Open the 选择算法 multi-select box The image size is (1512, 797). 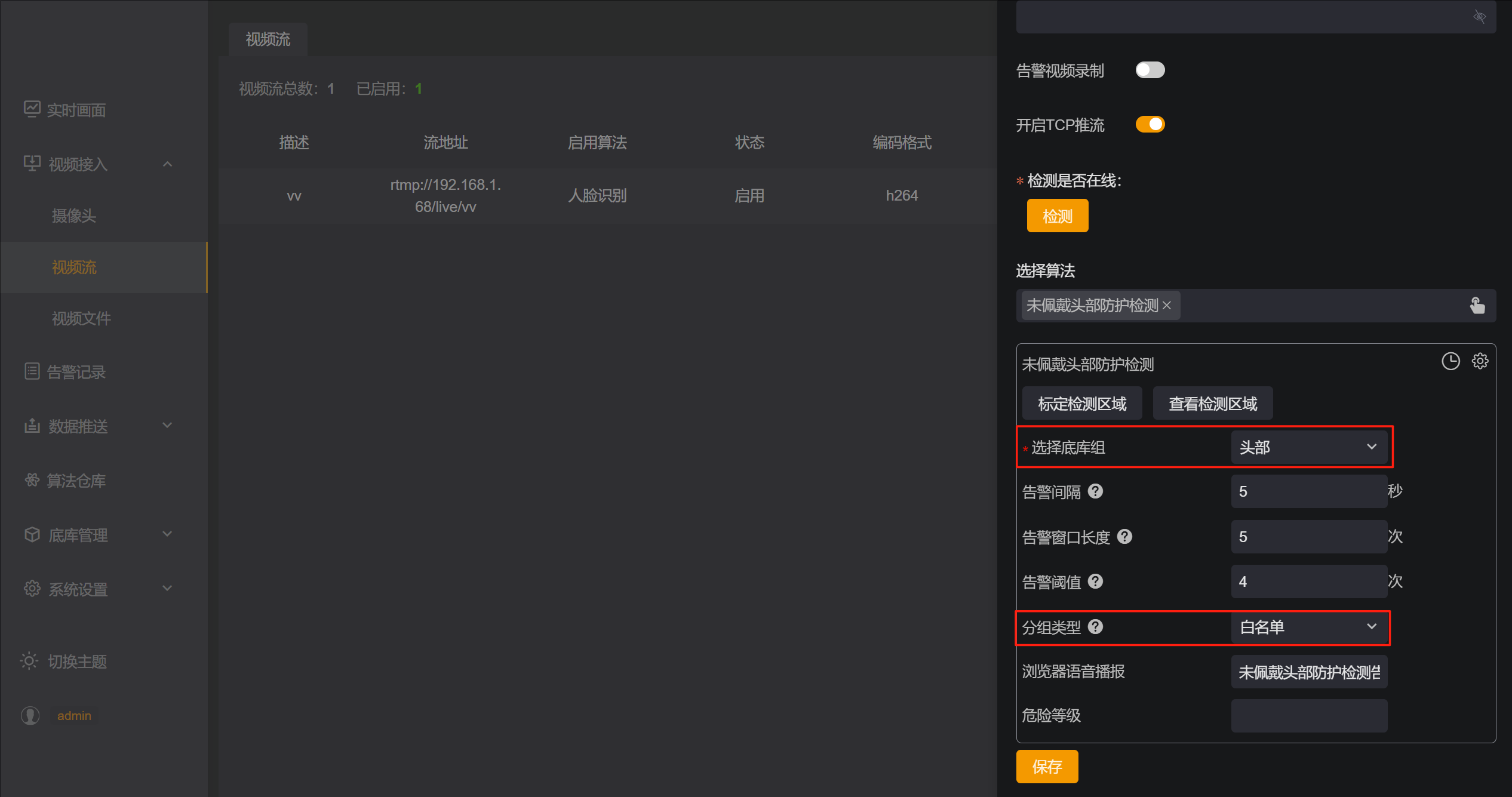coord(1256,306)
